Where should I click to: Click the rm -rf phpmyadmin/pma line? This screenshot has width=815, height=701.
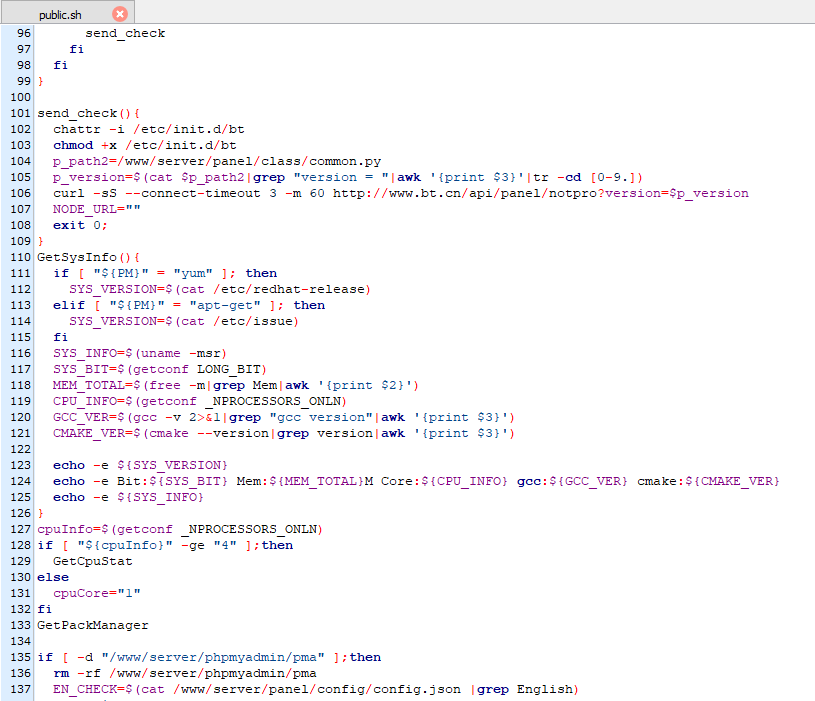185,673
